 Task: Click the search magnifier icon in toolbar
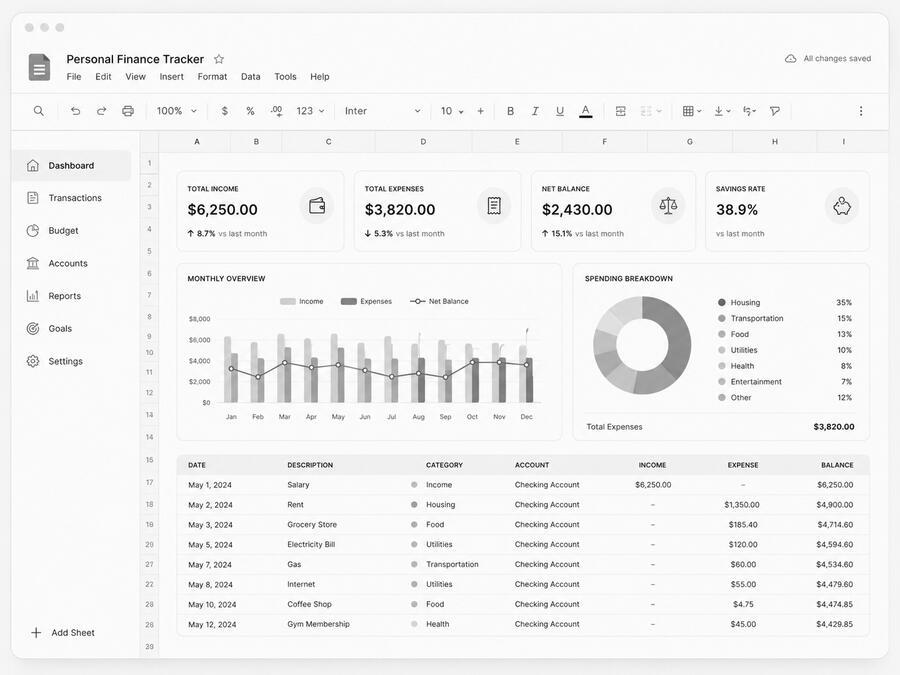(38, 111)
